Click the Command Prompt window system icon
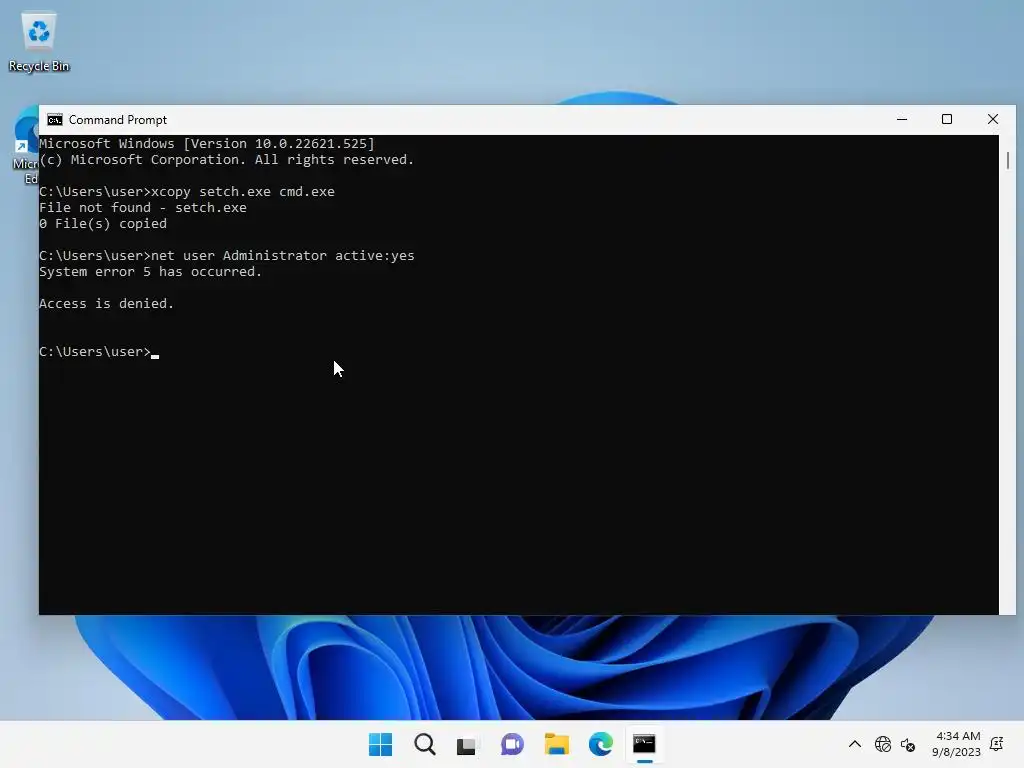The image size is (1024, 768). tap(55, 120)
